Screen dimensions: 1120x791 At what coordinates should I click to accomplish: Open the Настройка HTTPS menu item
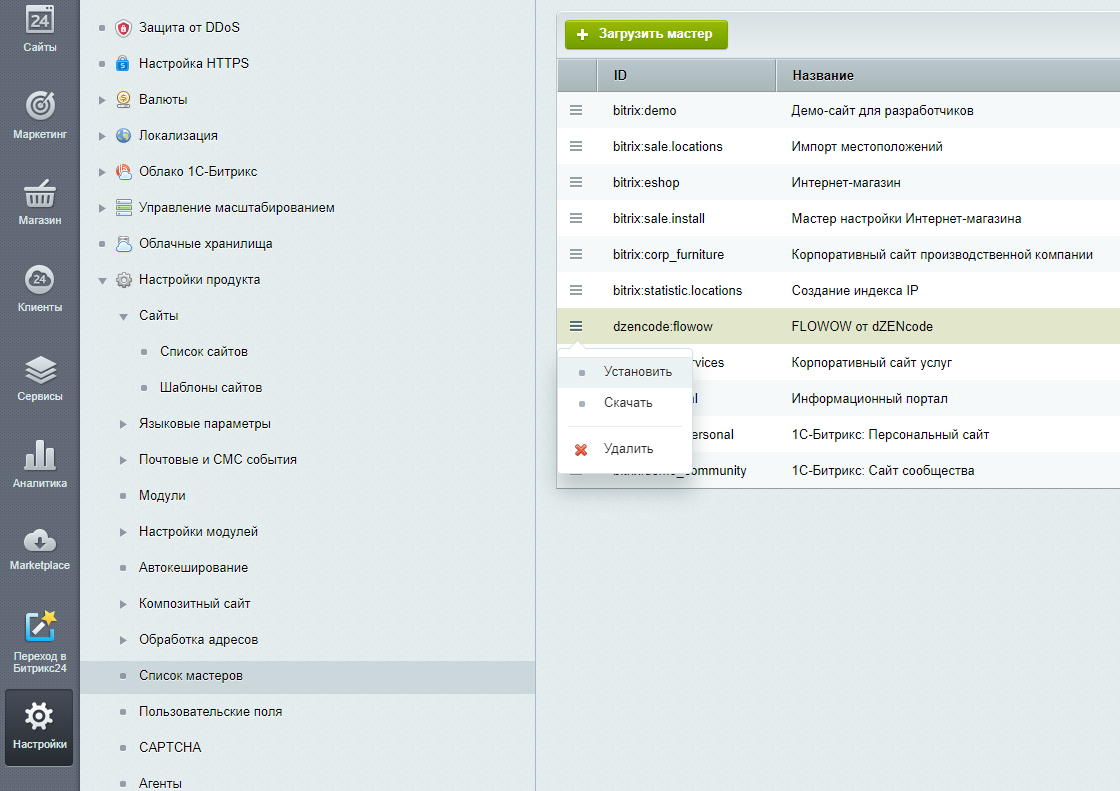pyautogui.click(x=193, y=64)
